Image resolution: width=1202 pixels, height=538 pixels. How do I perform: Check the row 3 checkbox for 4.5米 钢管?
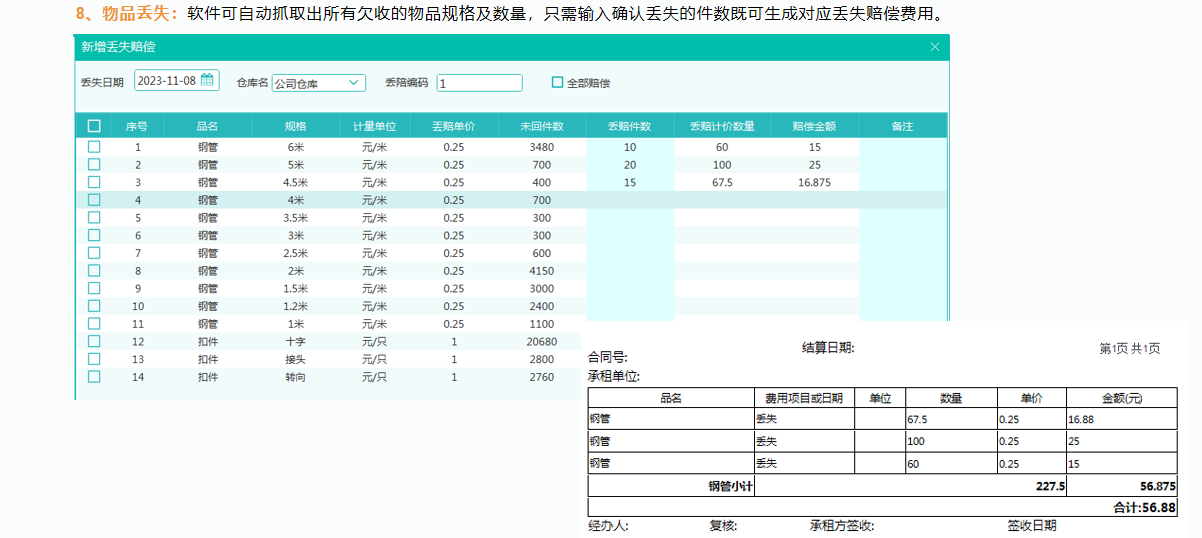[x=94, y=182]
